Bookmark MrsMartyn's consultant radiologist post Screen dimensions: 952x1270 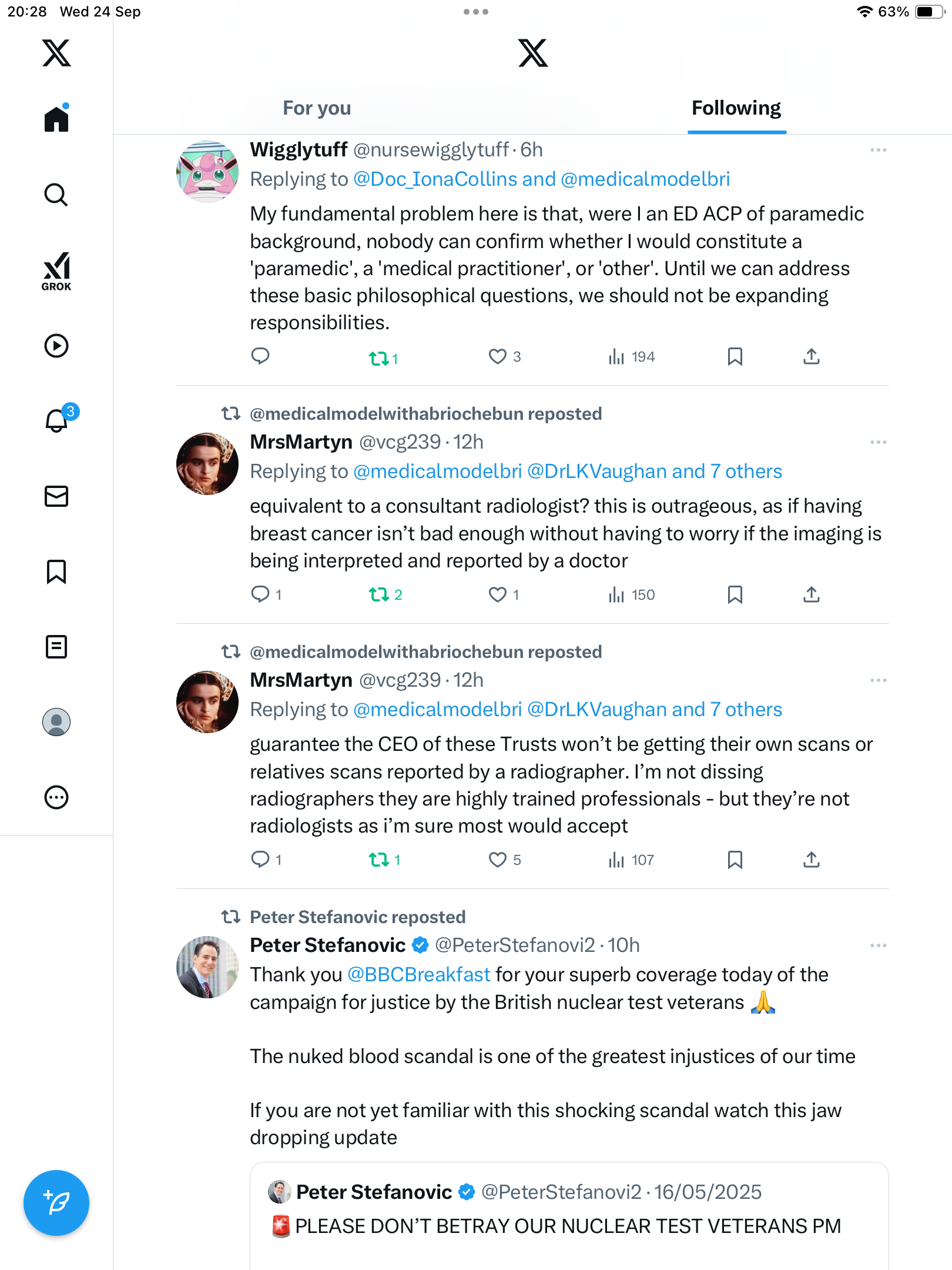point(735,595)
